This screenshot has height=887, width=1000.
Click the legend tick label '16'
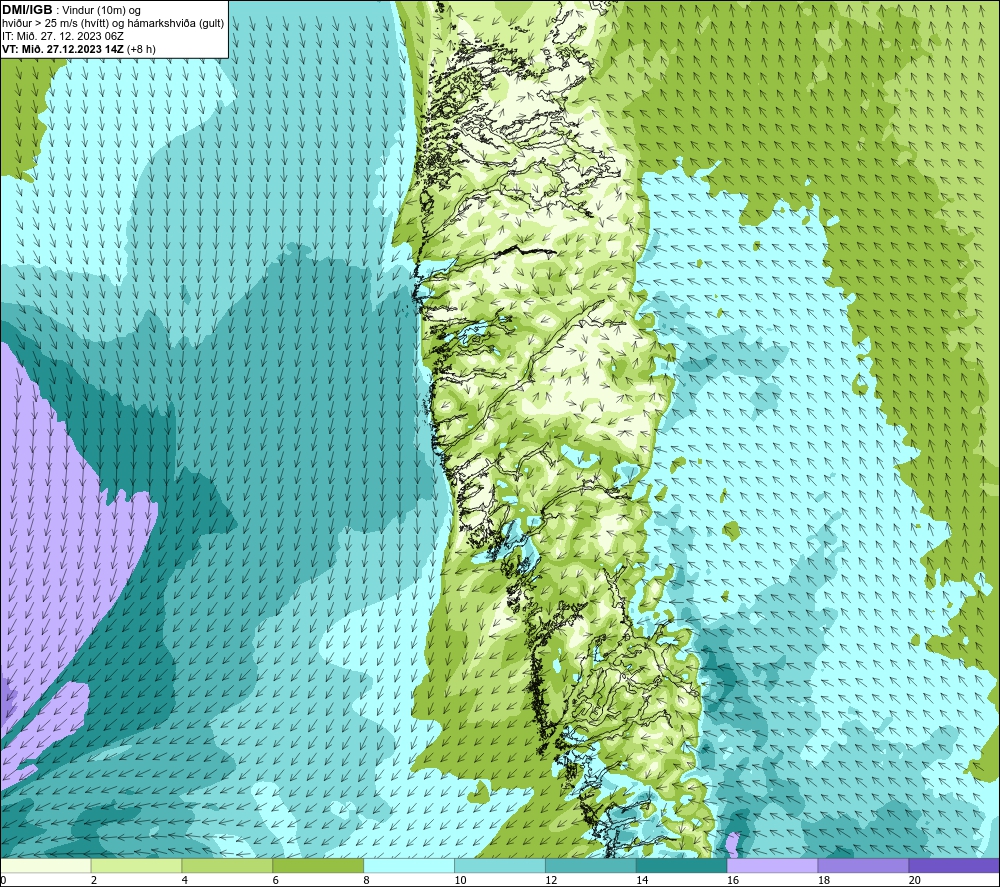[733, 881]
